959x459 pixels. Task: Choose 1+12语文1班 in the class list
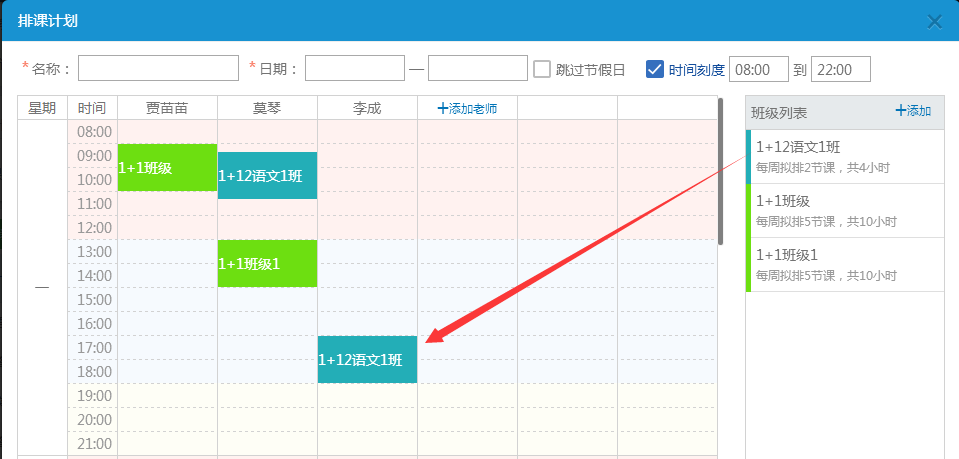[x=845, y=156]
